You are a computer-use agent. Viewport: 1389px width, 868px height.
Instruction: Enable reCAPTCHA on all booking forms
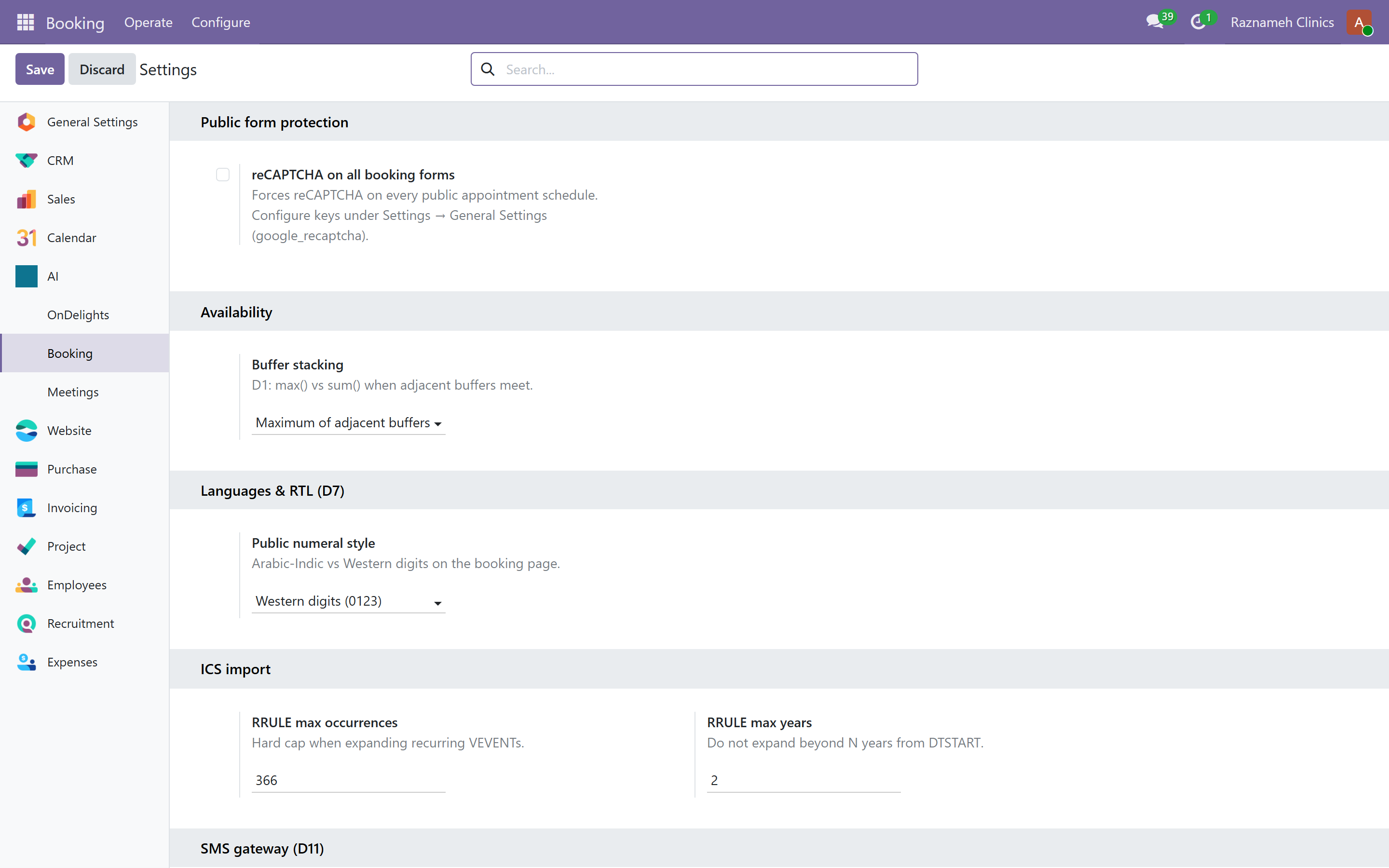point(223,175)
